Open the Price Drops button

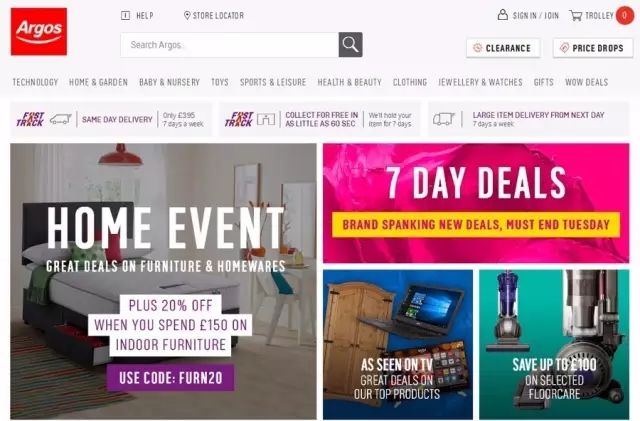(593, 48)
